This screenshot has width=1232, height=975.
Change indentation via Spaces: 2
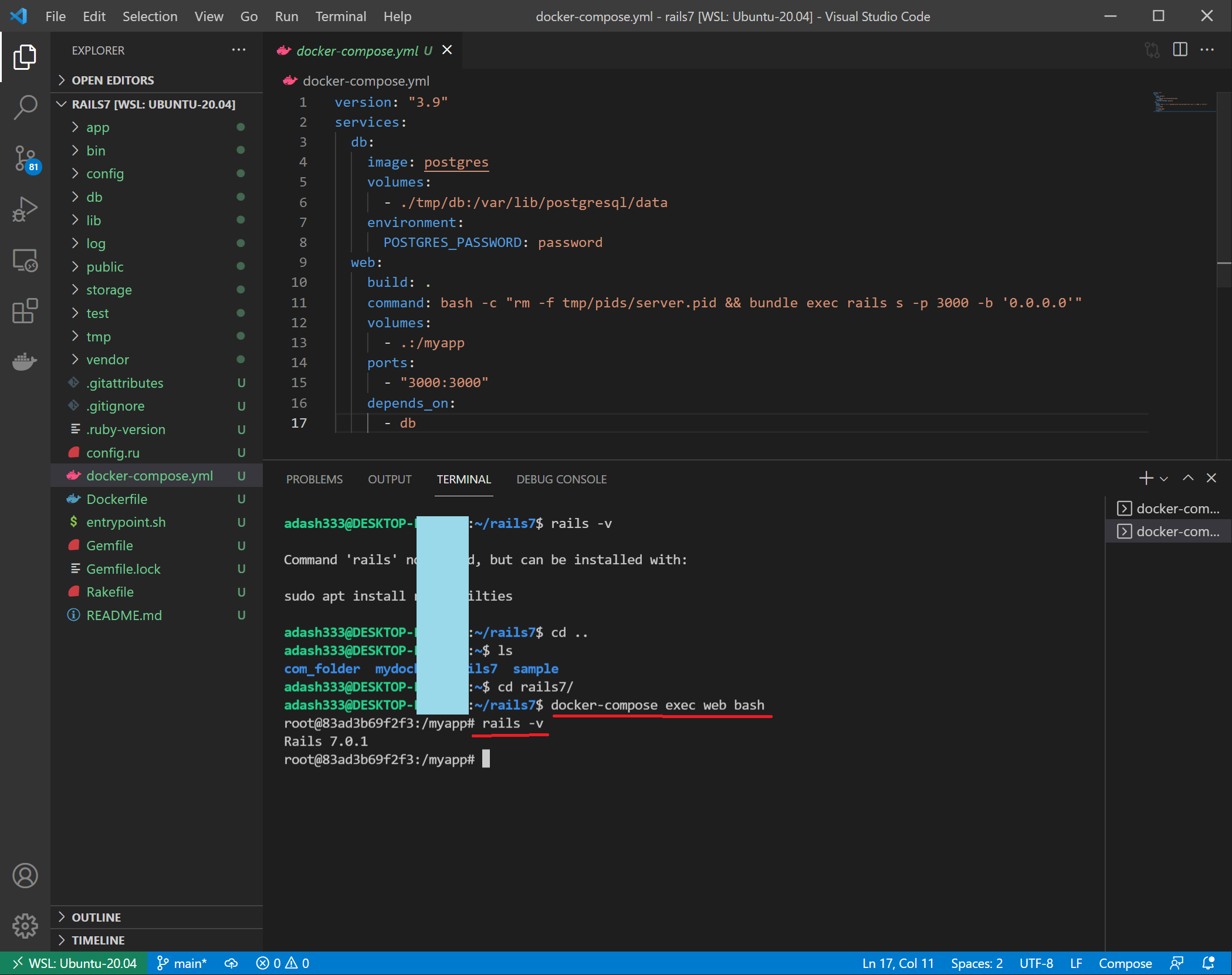click(977, 963)
